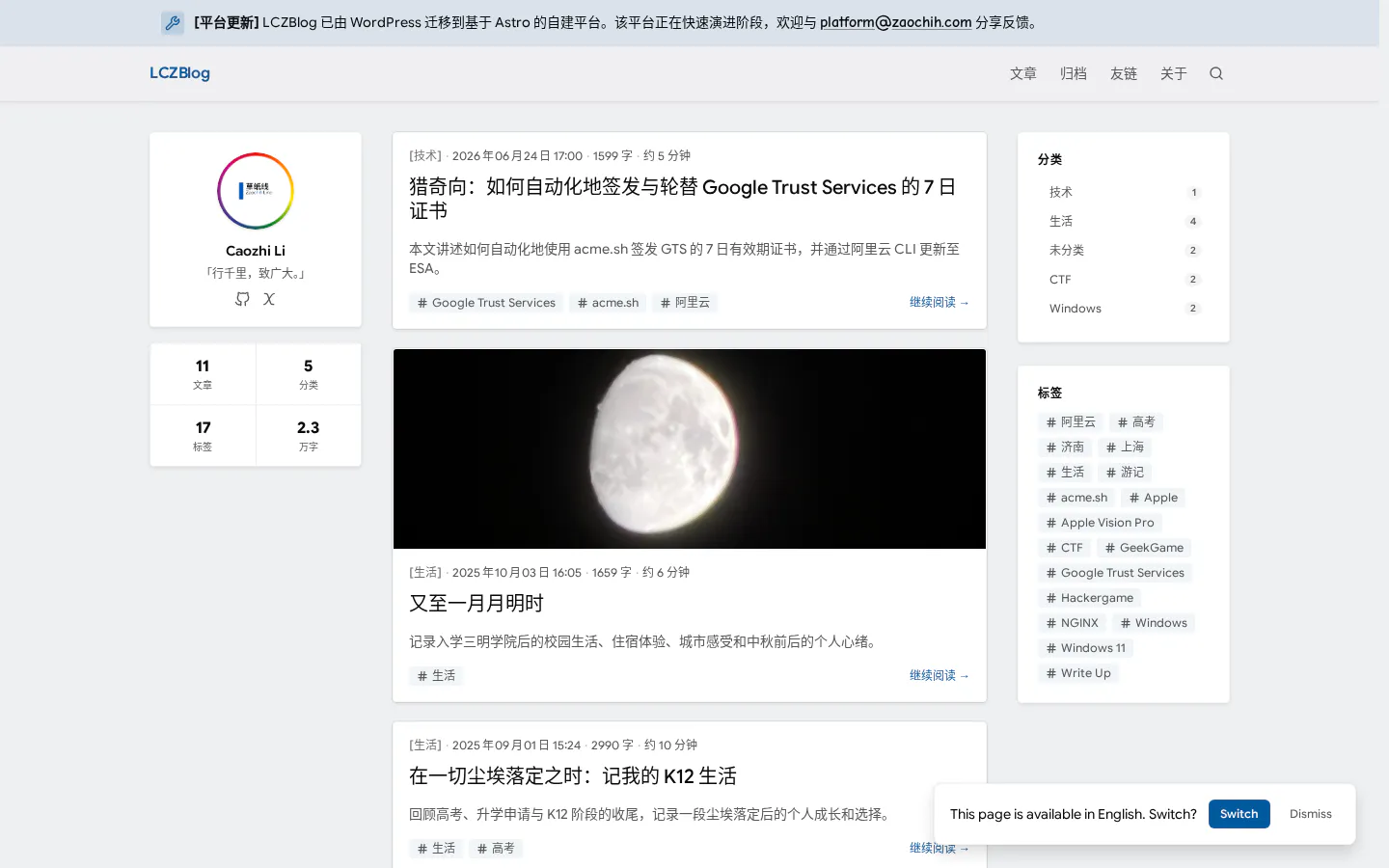Open the Google Trust Services 7-day certificate article title
Viewport: 1389px width, 868px height.
[x=683, y=199]
